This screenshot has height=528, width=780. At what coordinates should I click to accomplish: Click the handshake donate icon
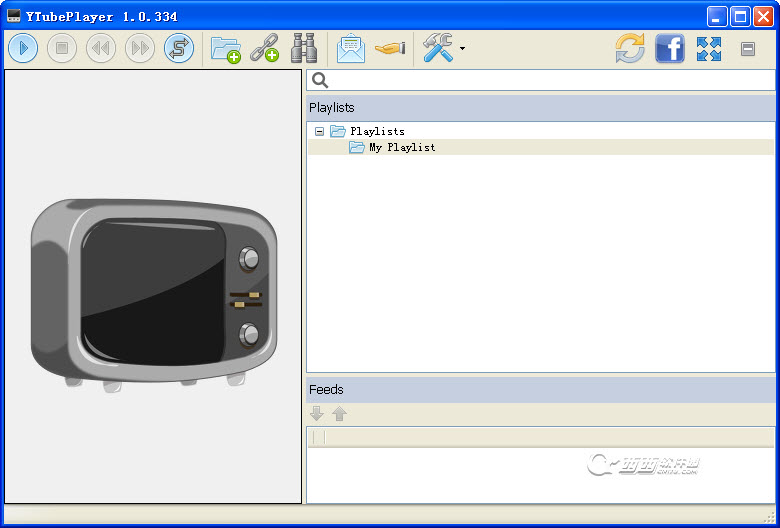[390, 48]
